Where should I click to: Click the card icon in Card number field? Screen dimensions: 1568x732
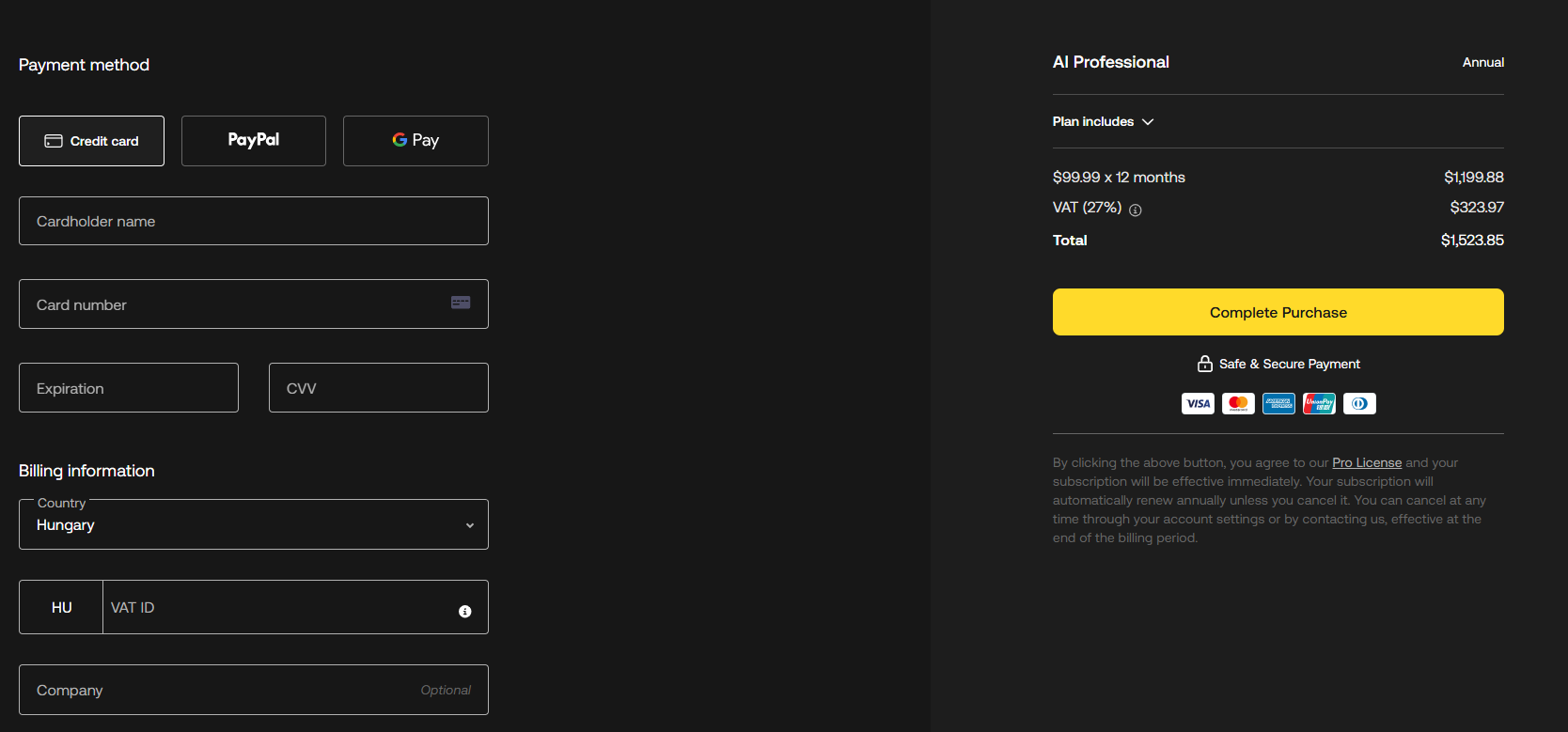[x=461, y=303]
